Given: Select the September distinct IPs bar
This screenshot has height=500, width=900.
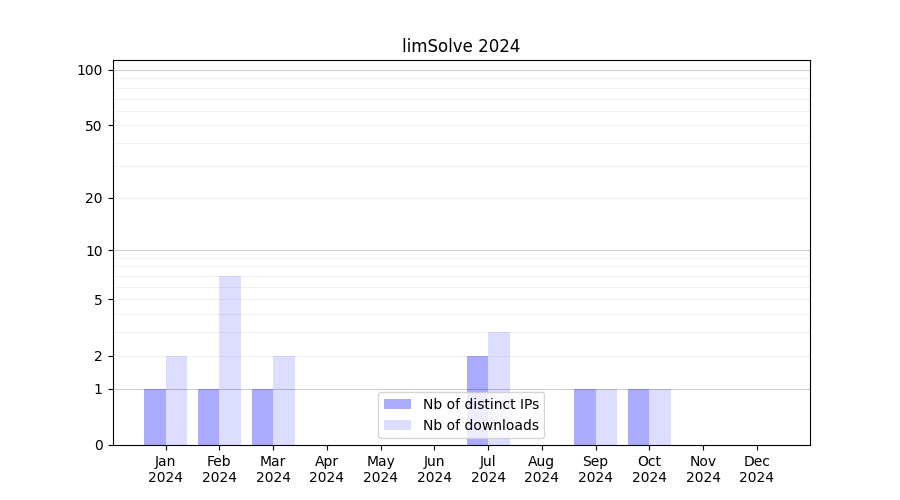Looking at the screenshot, I should point(585,417).
